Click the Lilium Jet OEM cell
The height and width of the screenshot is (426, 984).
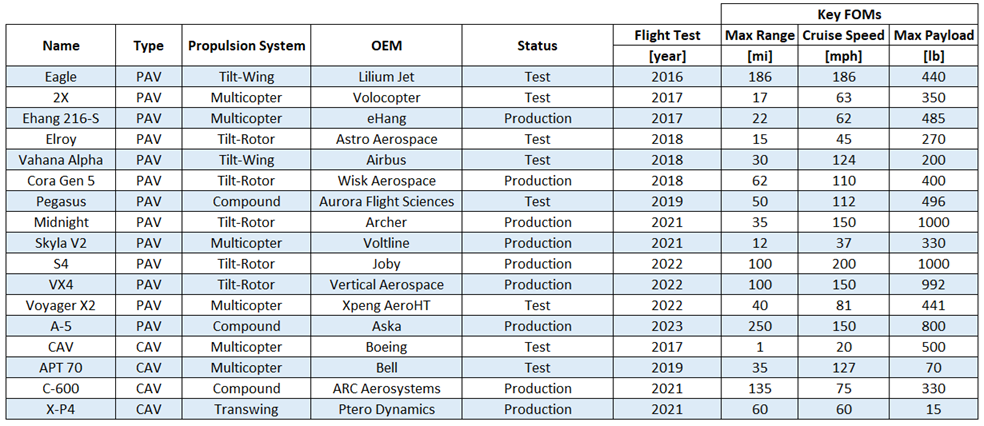[x=385, y=77]
